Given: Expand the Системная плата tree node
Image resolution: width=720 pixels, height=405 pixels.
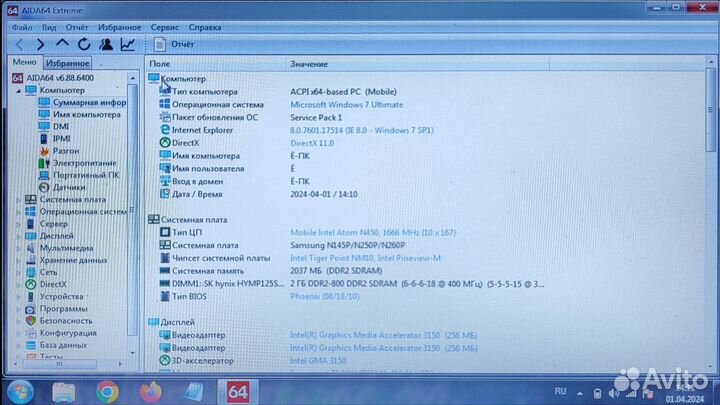Looking at the screenshot, I should [18, 200].
